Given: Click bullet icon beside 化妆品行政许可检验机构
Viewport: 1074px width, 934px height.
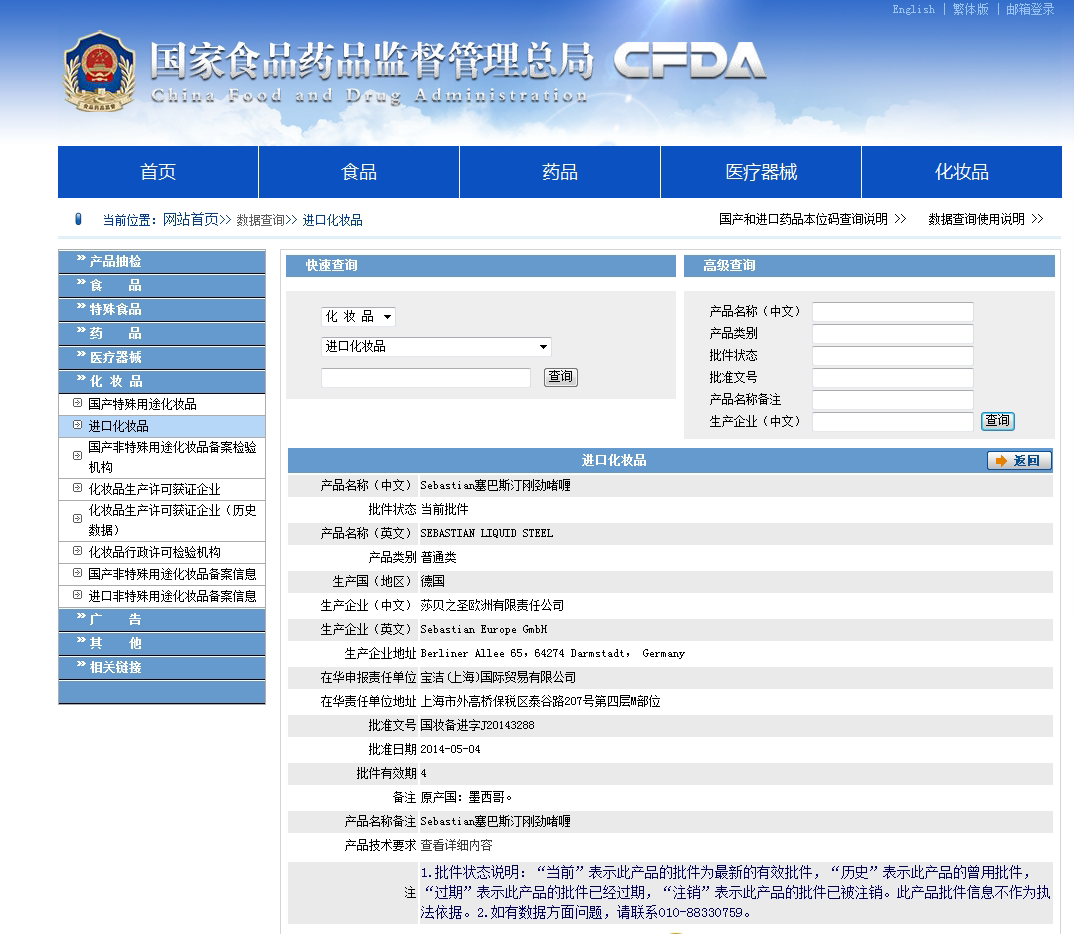Looking at the screenshot, I should pos(77,551).
